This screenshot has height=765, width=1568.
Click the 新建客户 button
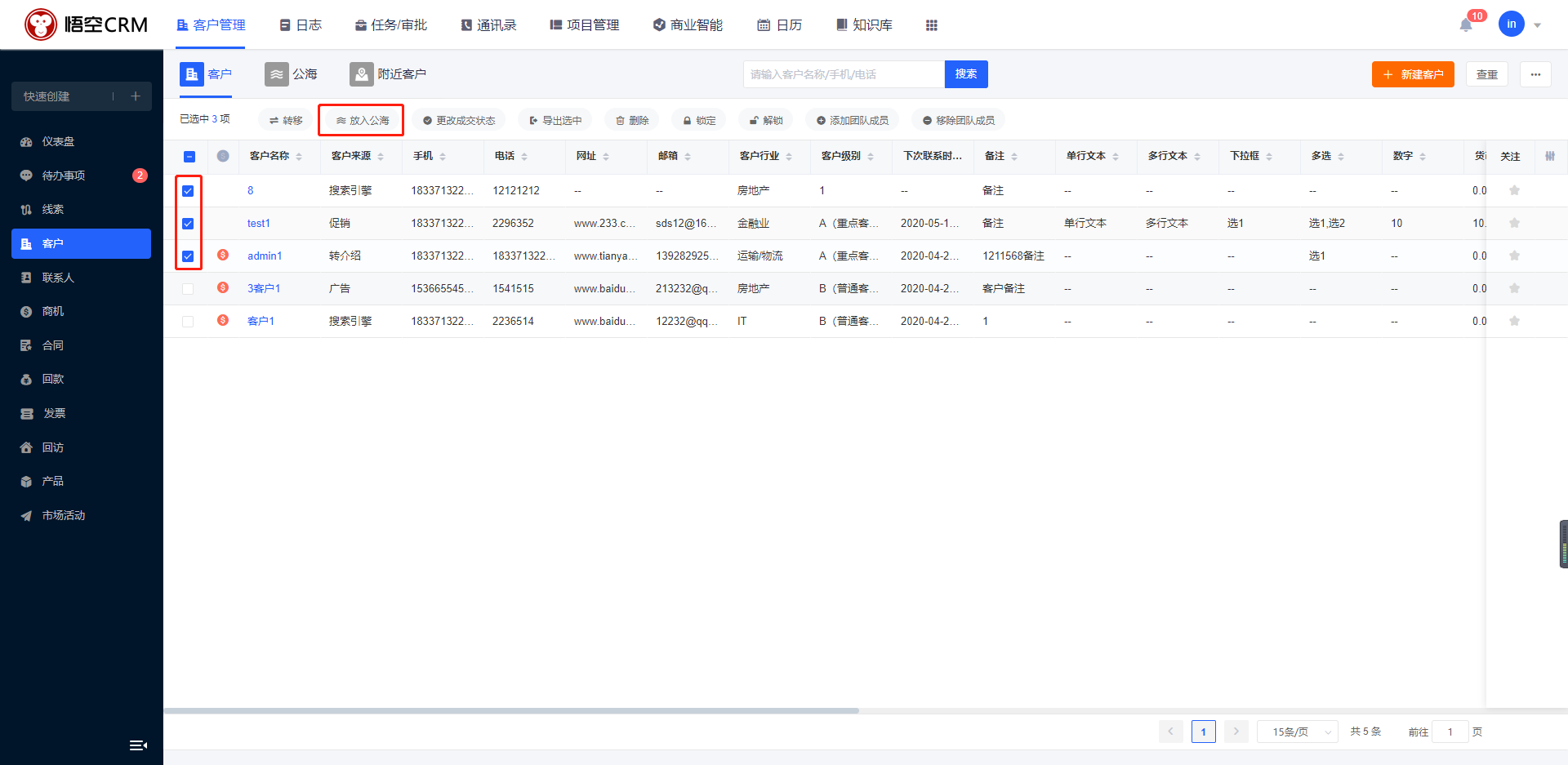coord(1413,74)
